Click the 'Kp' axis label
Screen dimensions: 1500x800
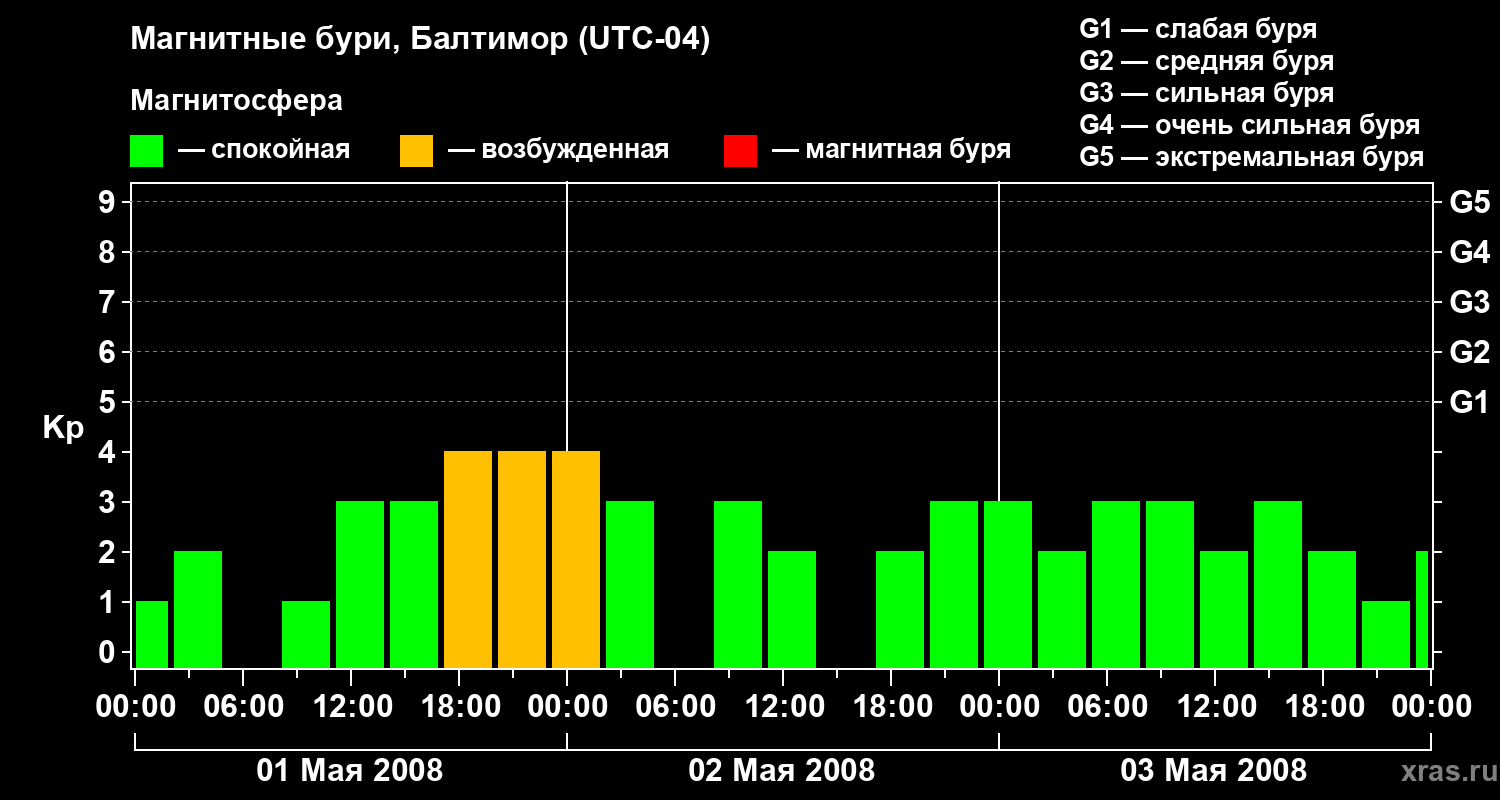tap(63, 428)
